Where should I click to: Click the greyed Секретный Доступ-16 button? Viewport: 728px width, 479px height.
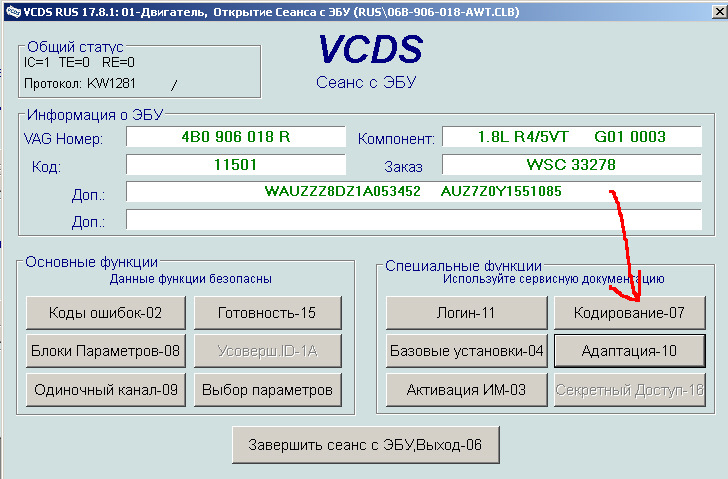pyautogui.click(x=630, y=390)
